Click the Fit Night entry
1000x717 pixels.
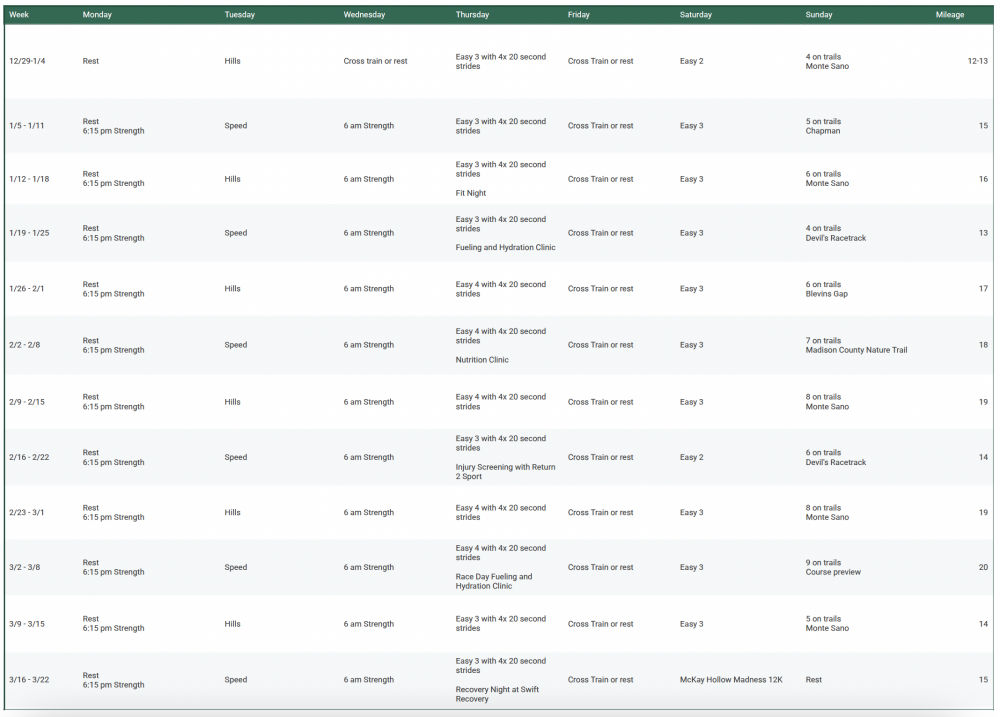coord(470,193)
